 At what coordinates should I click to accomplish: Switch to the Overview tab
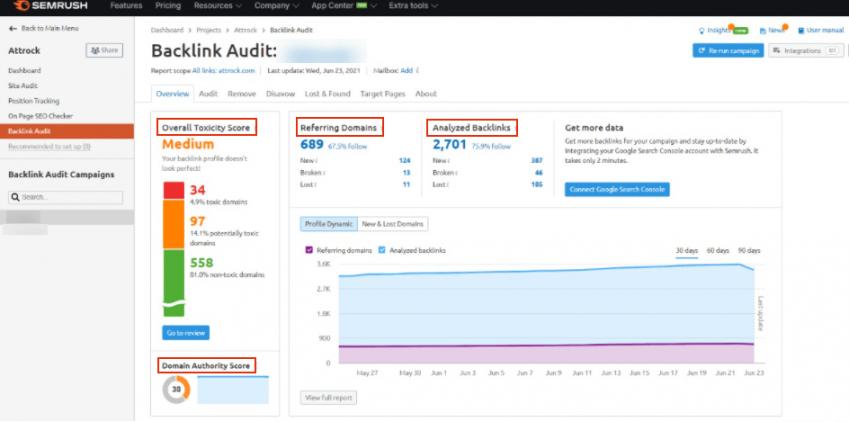tap(172, 94)
